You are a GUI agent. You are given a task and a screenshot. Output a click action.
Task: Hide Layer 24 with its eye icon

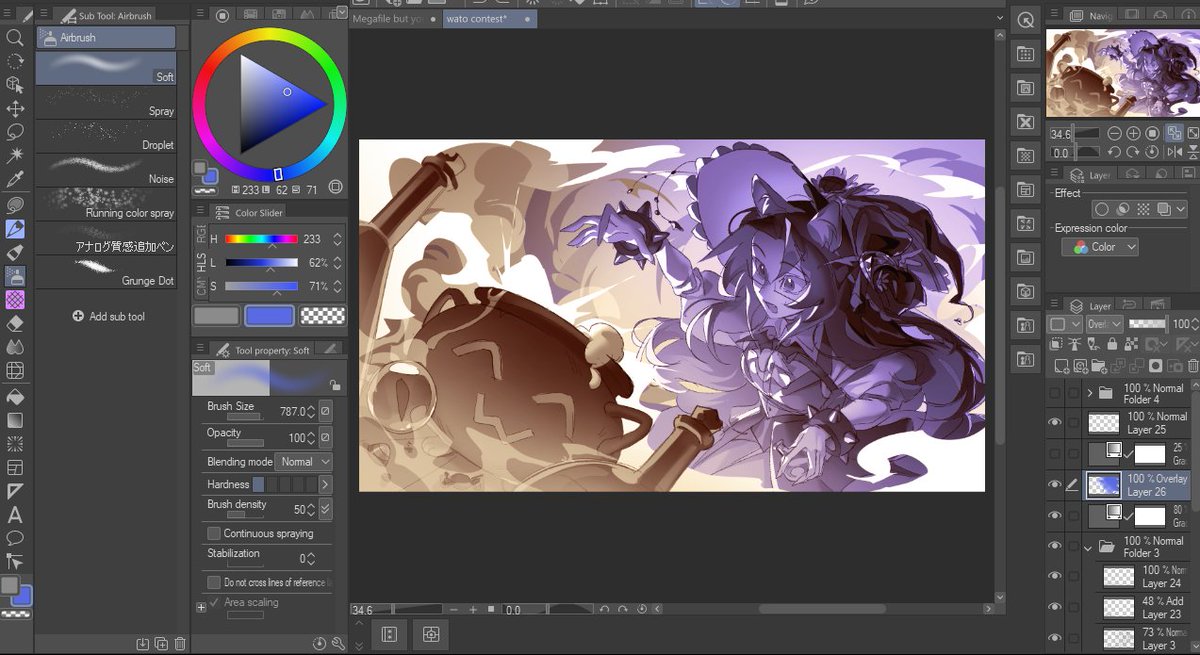pyautogui.click(x=1054, y=577)
